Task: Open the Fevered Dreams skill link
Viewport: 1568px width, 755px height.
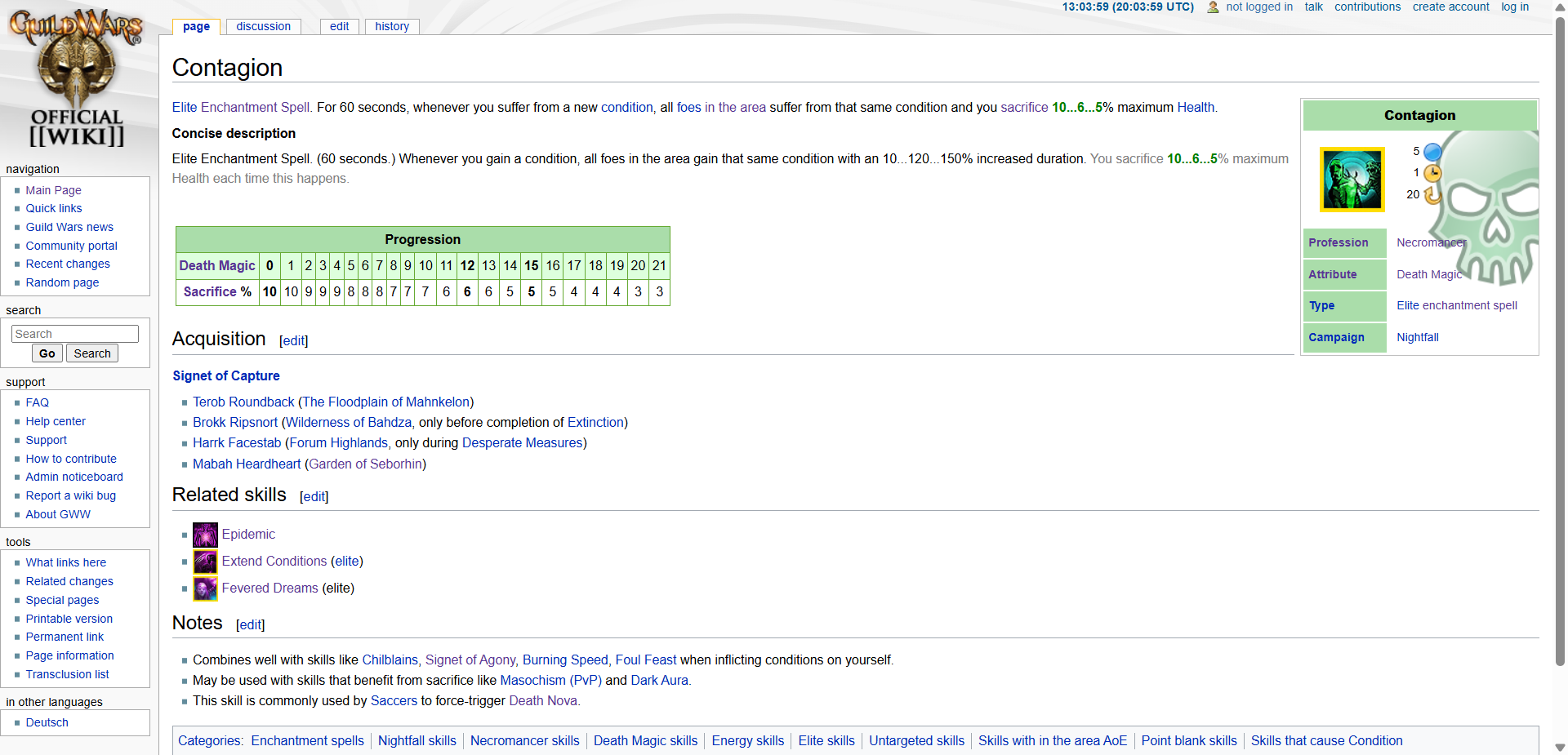Action: [269, 588]
